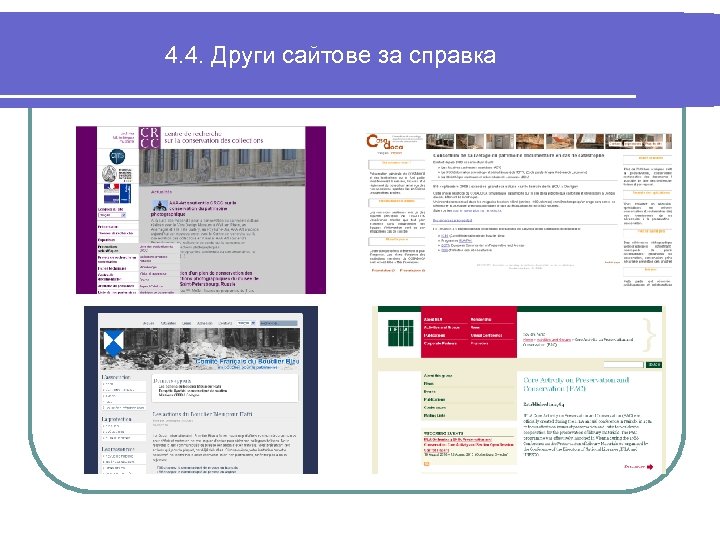Image resolution: width=720 pixels, height=540 pixels.
Task: Click 'Events' in IFLA beige side menu
Action: point(430,392)
